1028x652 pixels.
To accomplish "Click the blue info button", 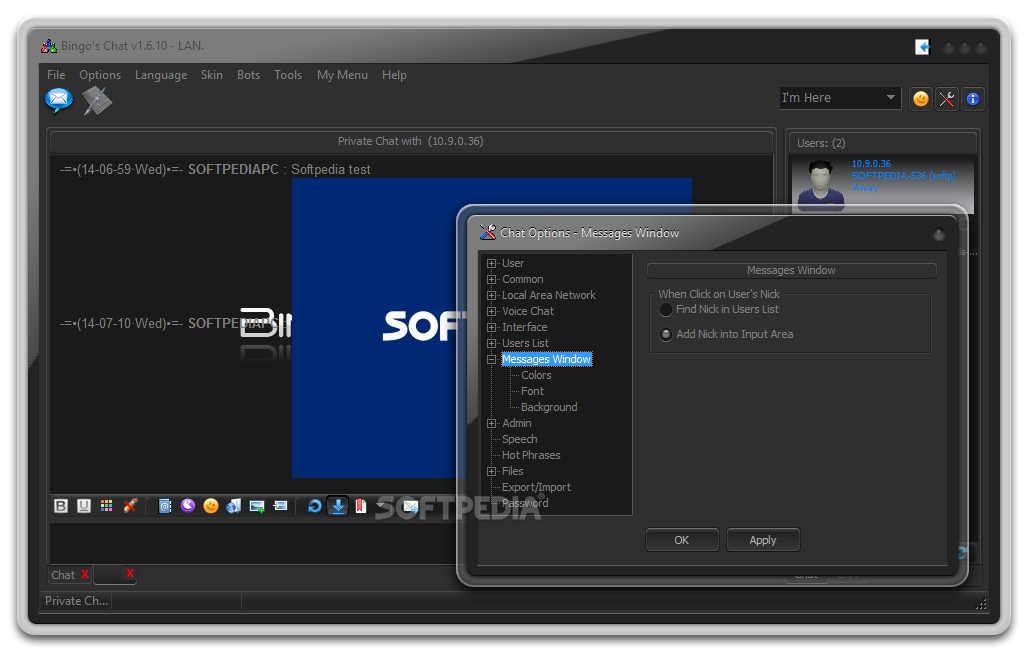I will coord(973,99).
